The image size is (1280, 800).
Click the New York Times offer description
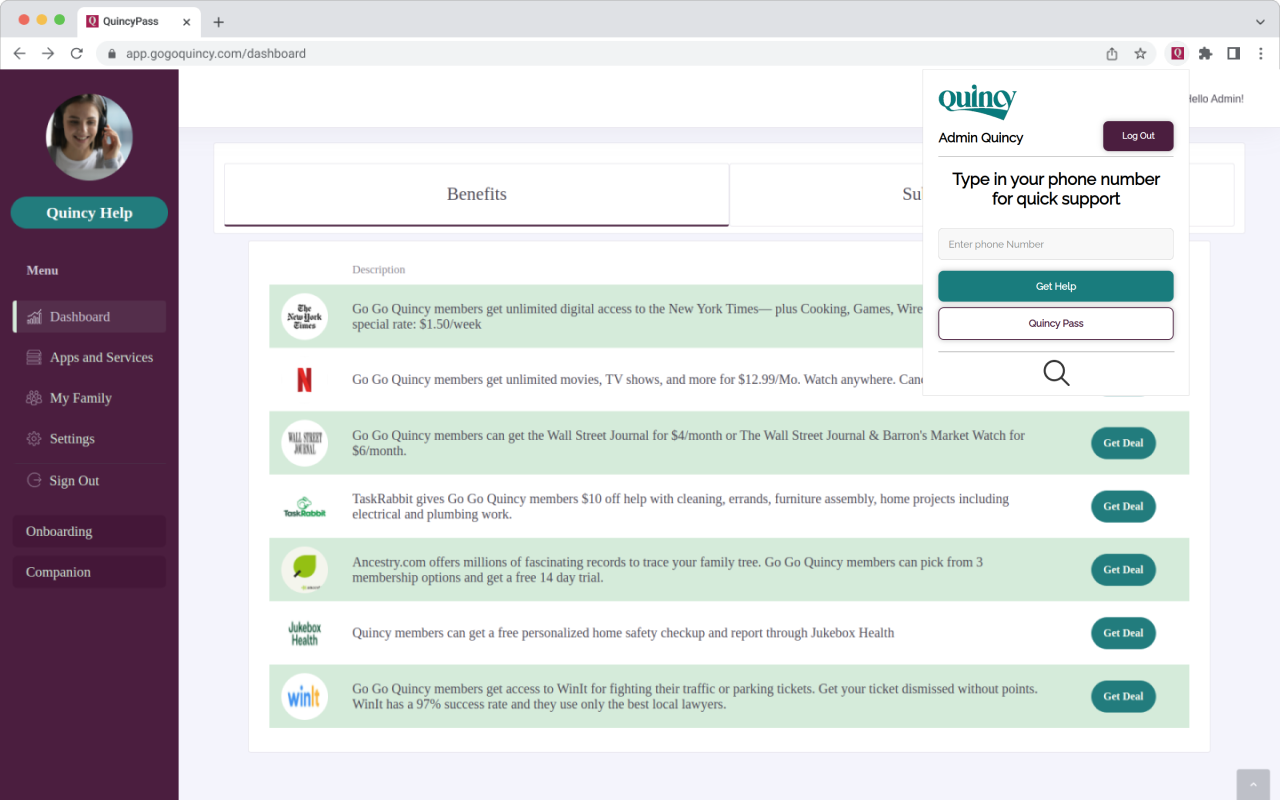pyautogui.click(x=637, y=317)
